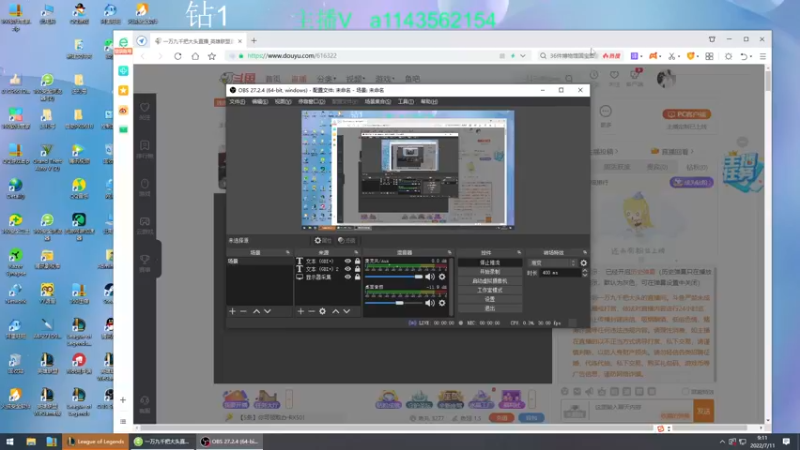Move selected scene up in OBS
The width and height of the screenshot is (800, 450).
click(257, 311)
